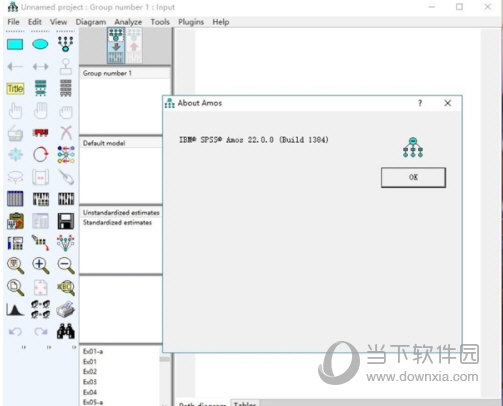
Task: Select drag properties between objects tool
Action: tap(40, 243)
